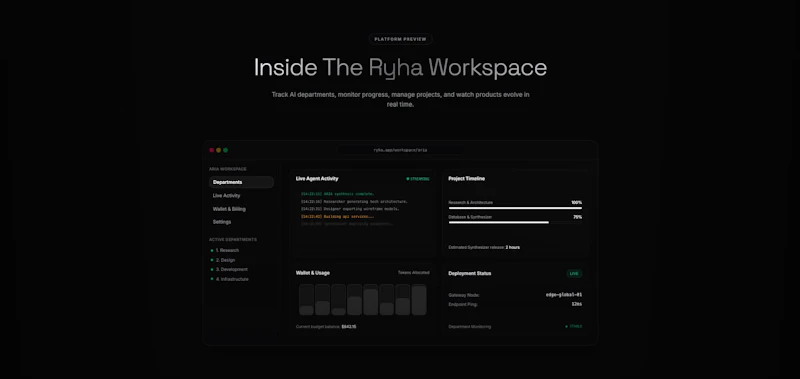The width and height of the screenshot is (800, 379).
Task: Click the ARIA WORKSPACE sidebar label
Action: tap(228, 169)
